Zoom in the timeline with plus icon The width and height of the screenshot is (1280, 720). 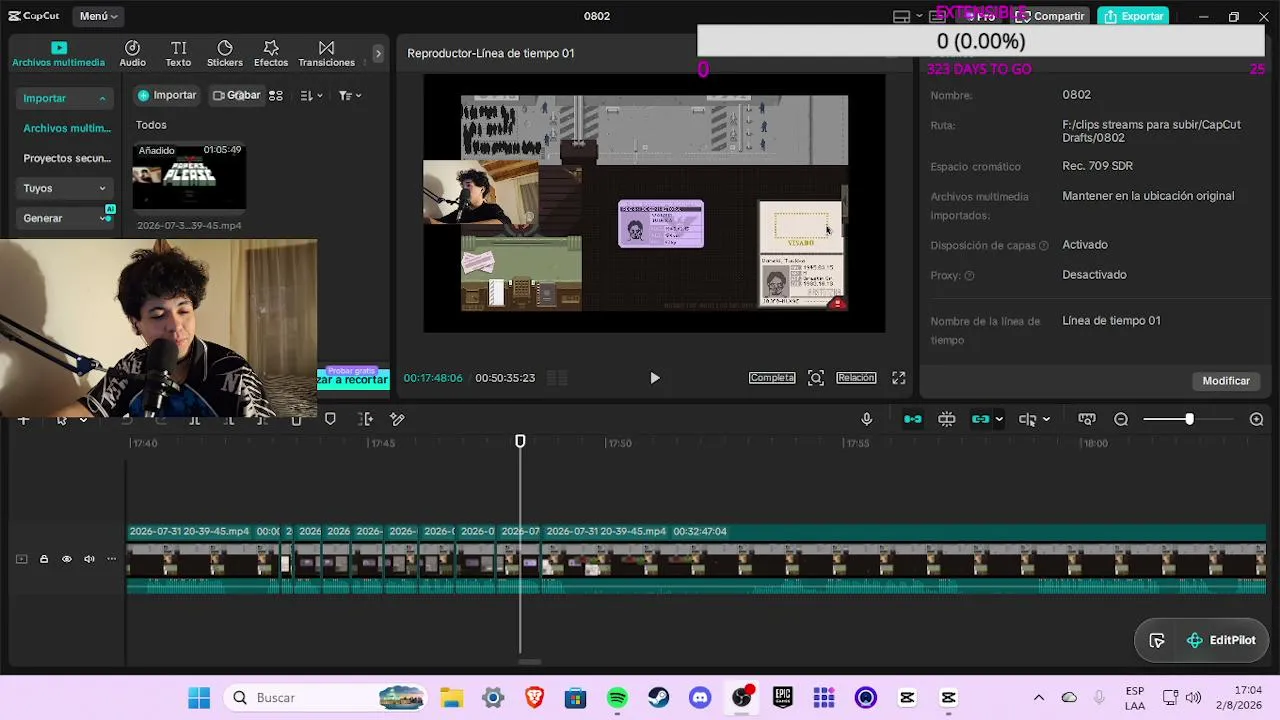pyautogui.click(x=1257, y=419)
